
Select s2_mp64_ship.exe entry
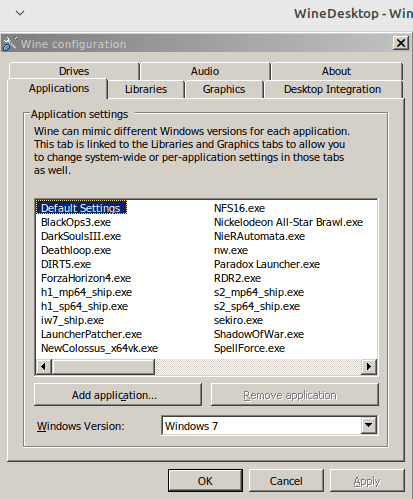(x=259, y=292)
